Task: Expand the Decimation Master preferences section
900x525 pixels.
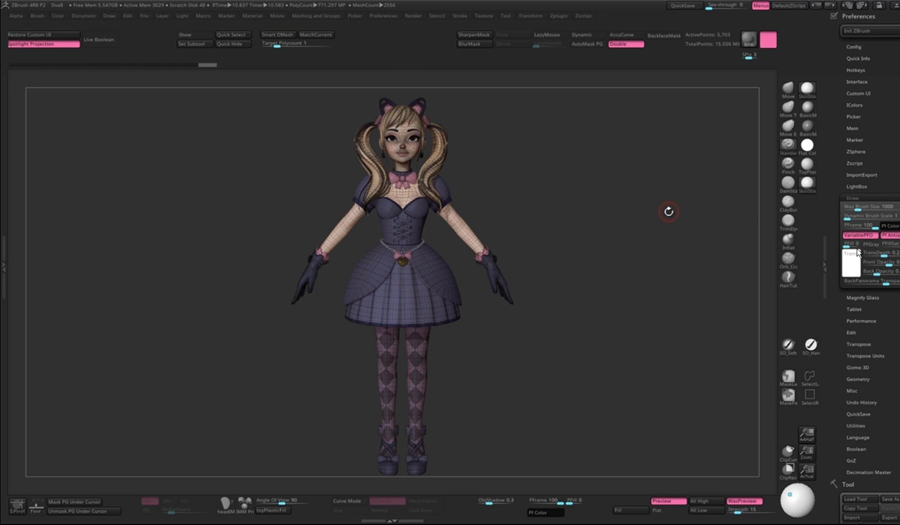Action: 868,472
